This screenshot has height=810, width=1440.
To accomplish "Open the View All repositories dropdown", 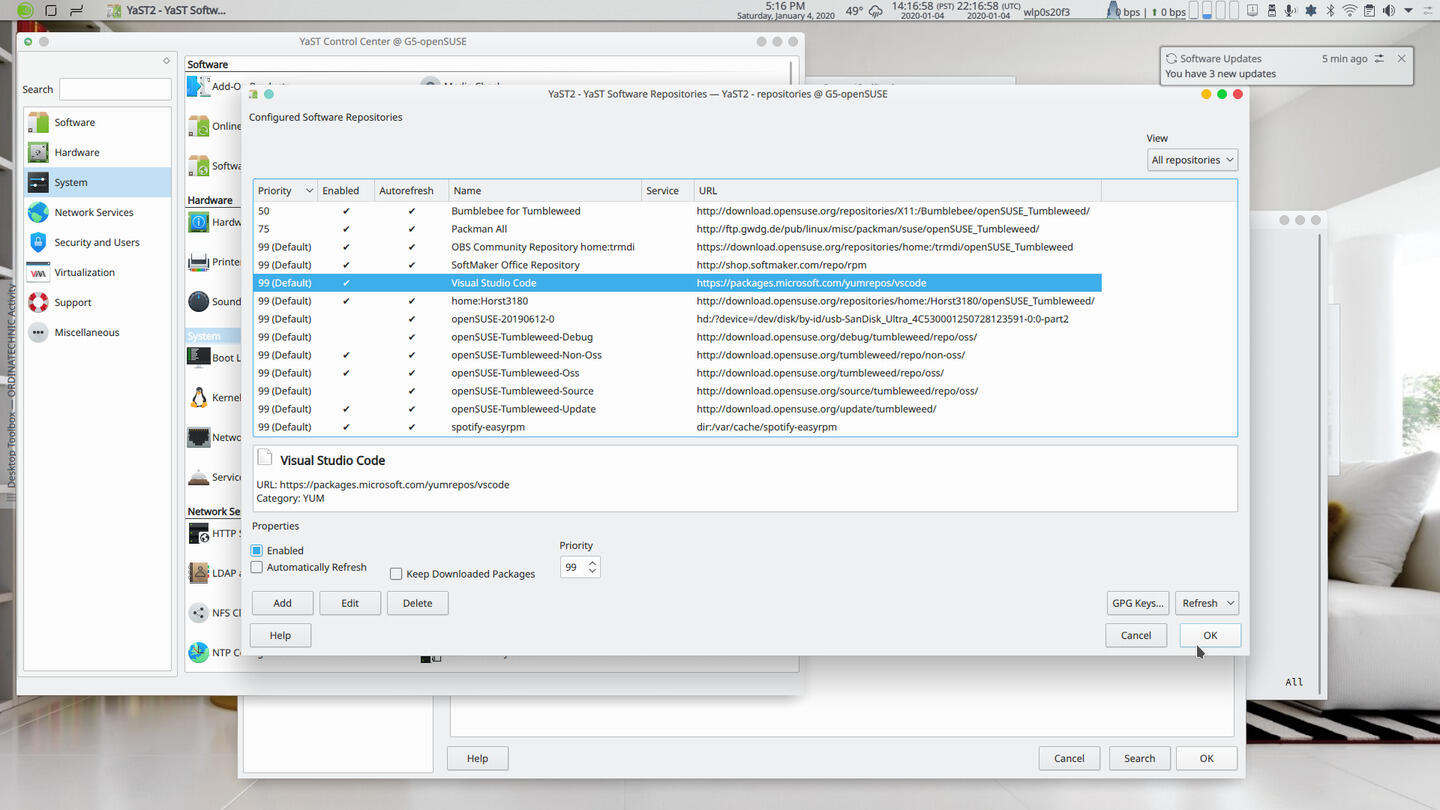I will [1192, 160].
